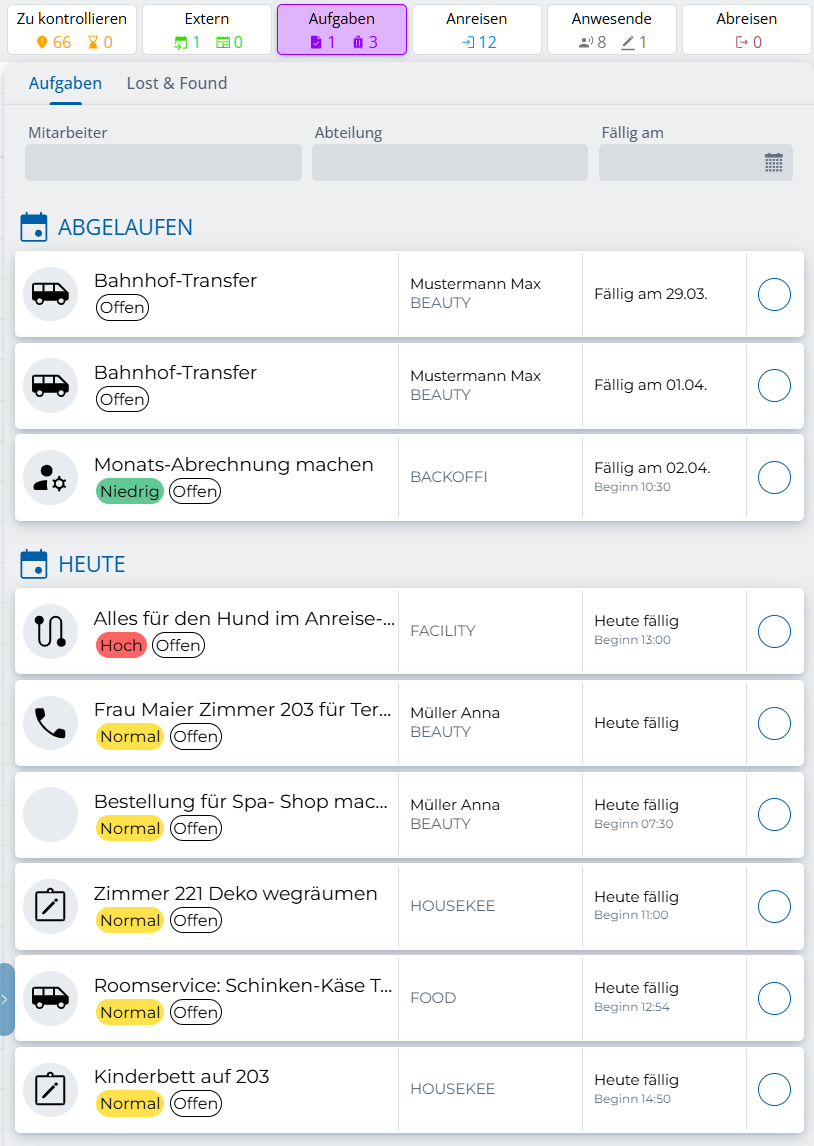Check off the Kinderbett auf 203 task
Image resolution: width=814 pixels, height=1146 pixels.
point(774,1089)
